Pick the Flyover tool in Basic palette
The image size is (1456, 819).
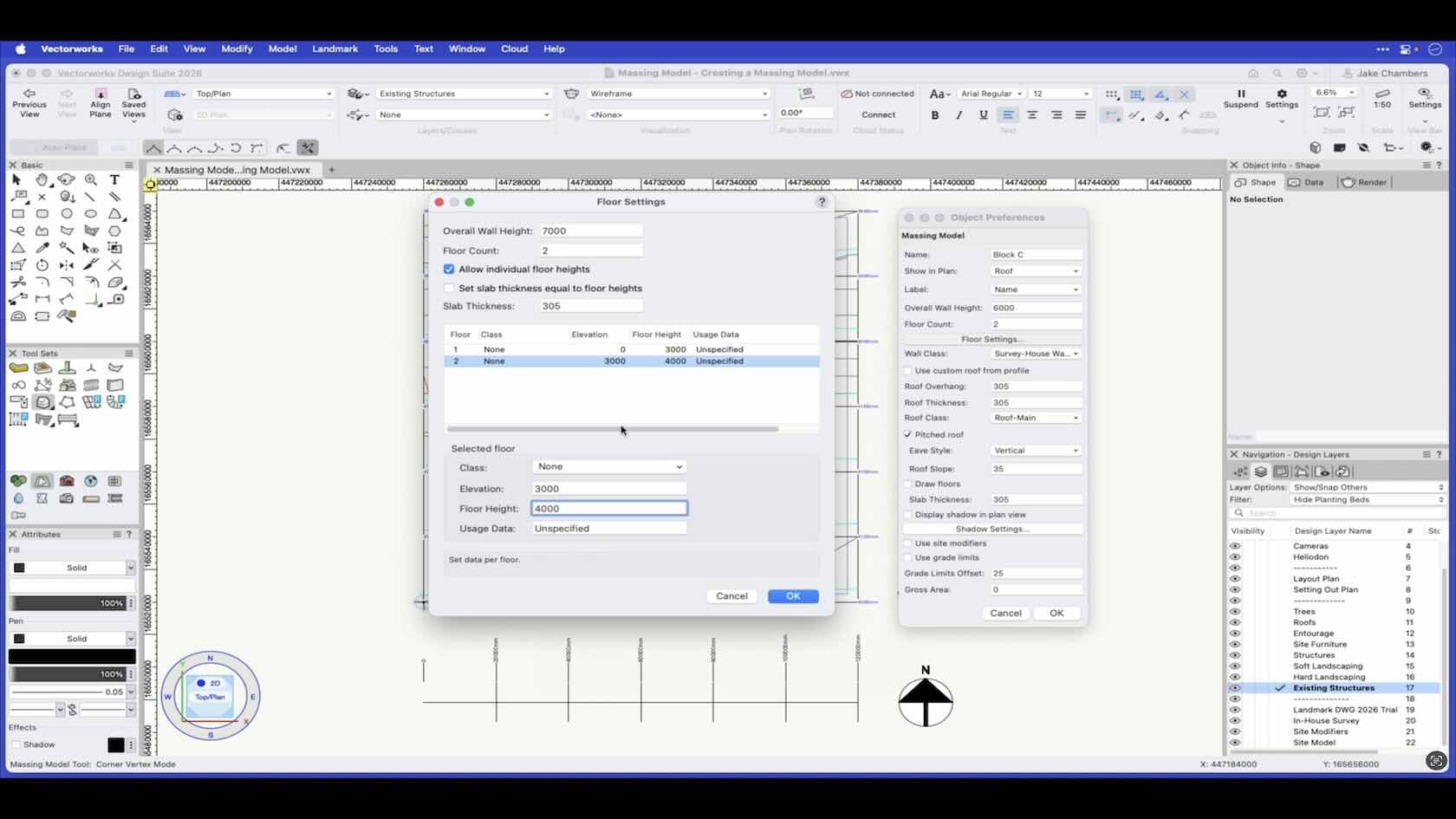pos(66,179)
